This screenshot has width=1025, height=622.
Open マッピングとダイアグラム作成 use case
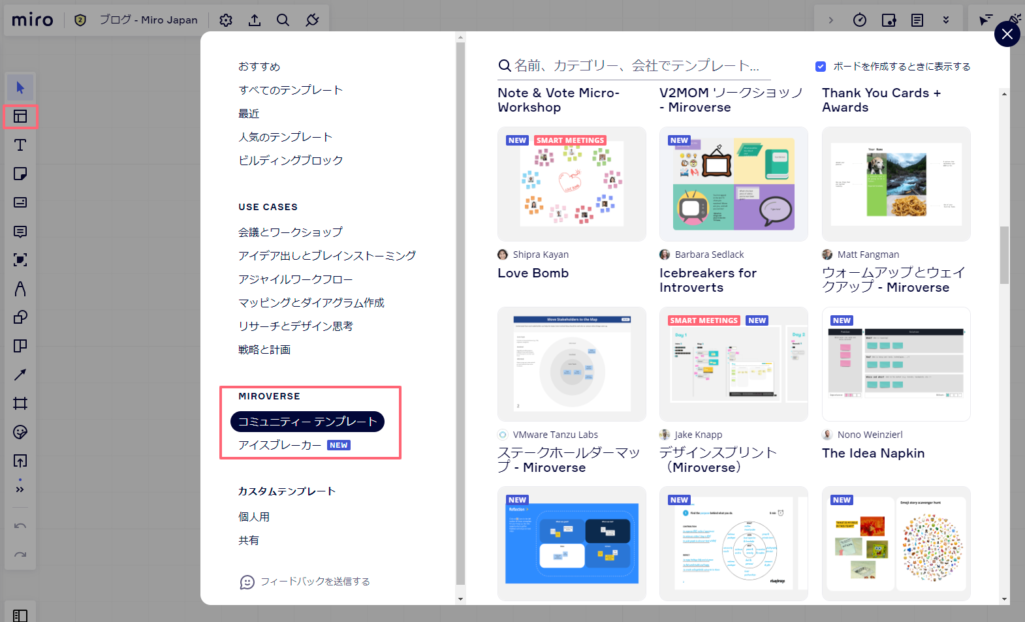tap(311, 303)
